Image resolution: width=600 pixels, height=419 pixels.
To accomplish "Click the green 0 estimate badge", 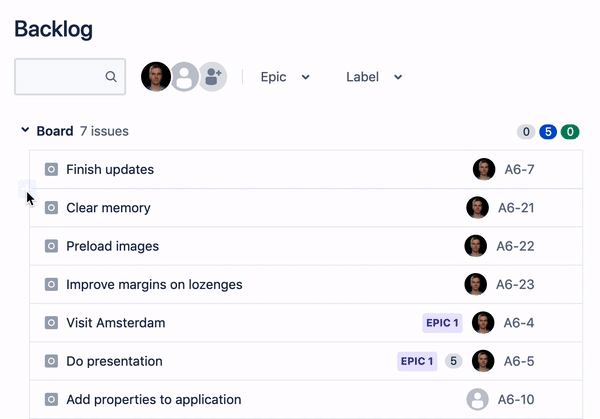I will [x=570, y=132].
